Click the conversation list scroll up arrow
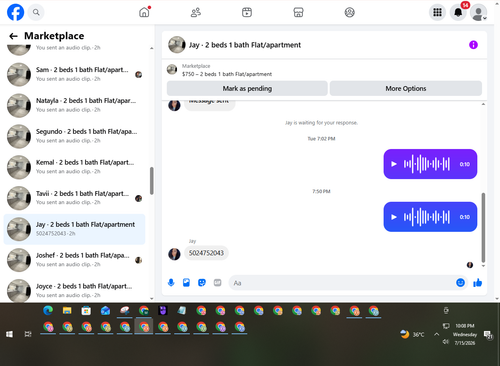500x366 pixels. (152, 48)
